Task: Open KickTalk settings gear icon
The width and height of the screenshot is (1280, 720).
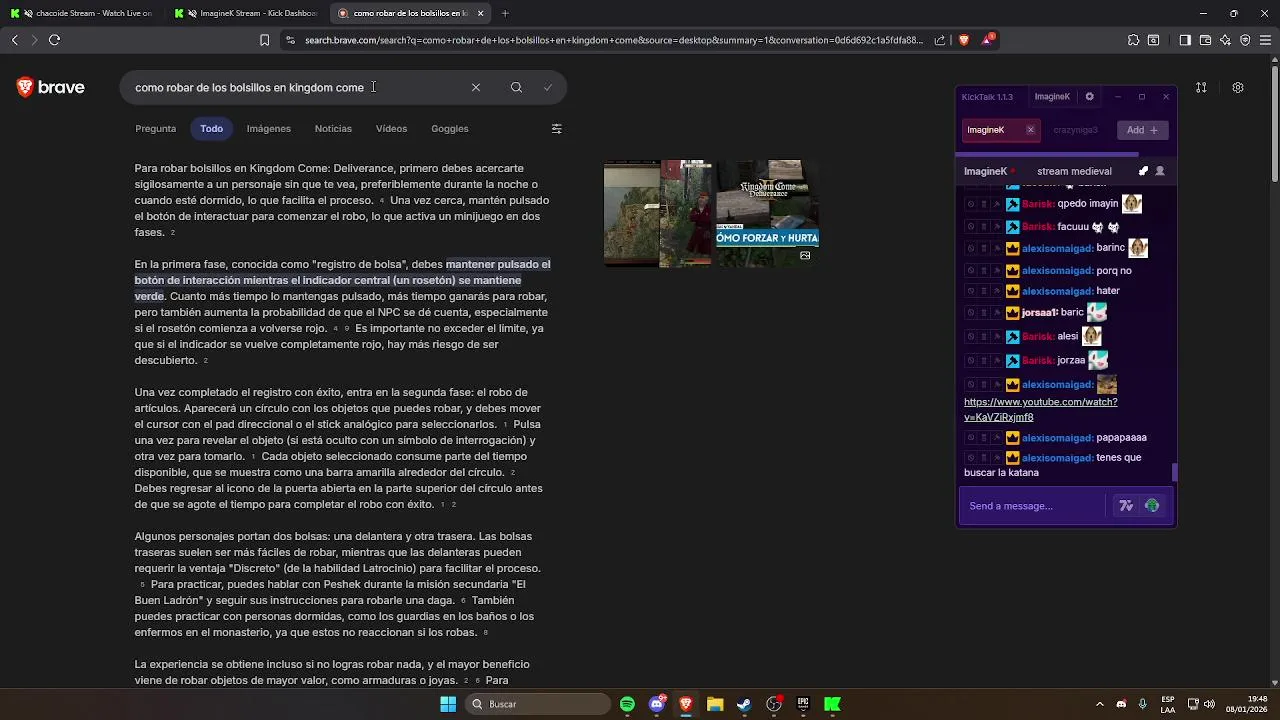Action: (1089, 97)
